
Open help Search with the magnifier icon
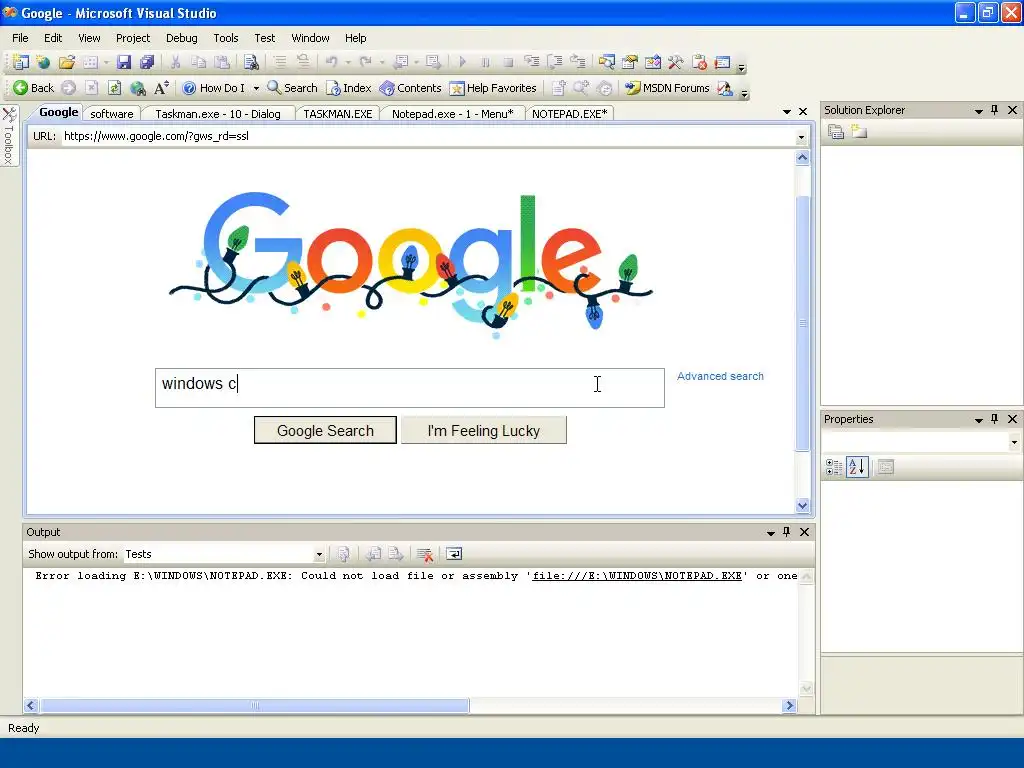[x=292, y=88]
